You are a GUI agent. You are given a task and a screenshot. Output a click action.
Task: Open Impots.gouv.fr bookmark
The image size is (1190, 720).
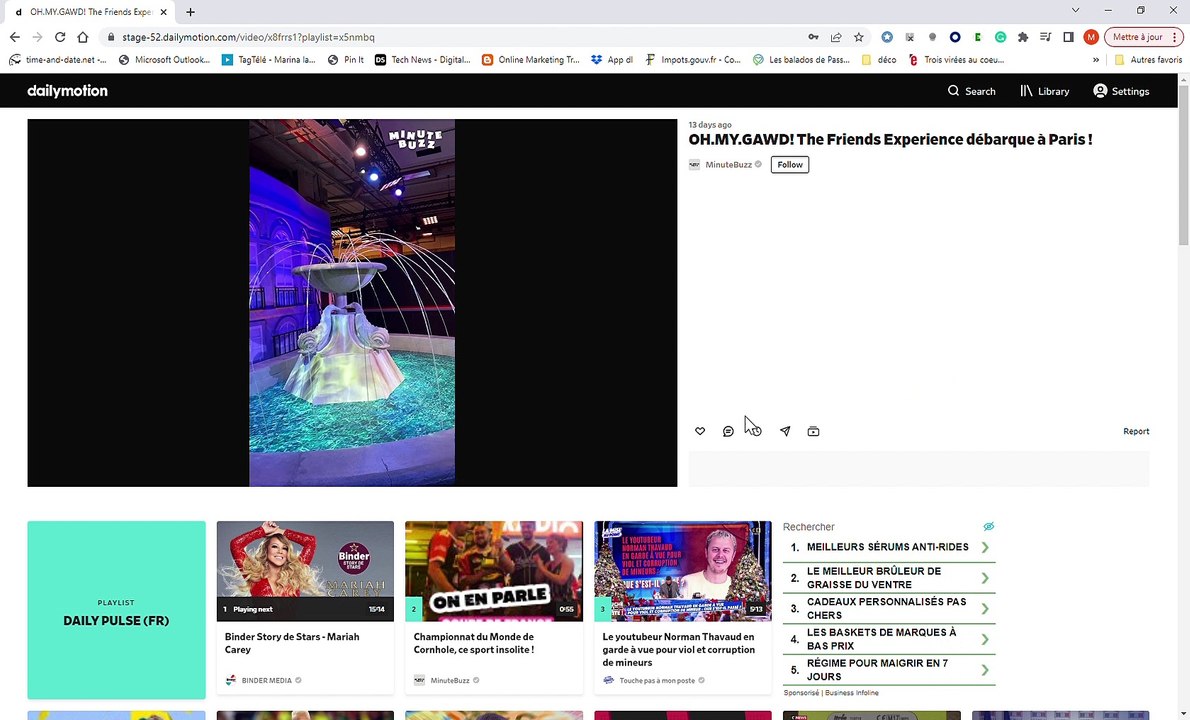tap(693, 60)
